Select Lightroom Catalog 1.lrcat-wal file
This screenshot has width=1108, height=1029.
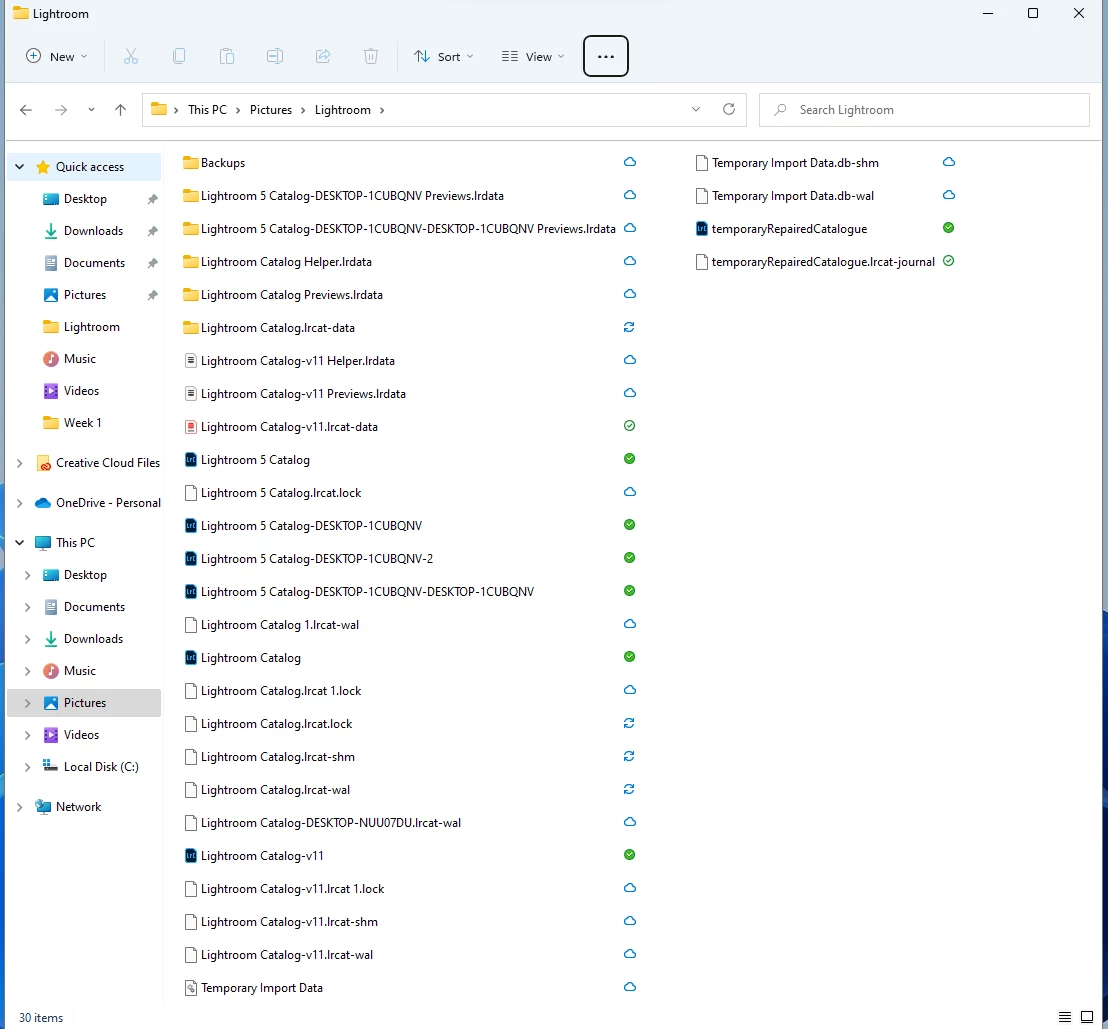(x=279, y=625)
